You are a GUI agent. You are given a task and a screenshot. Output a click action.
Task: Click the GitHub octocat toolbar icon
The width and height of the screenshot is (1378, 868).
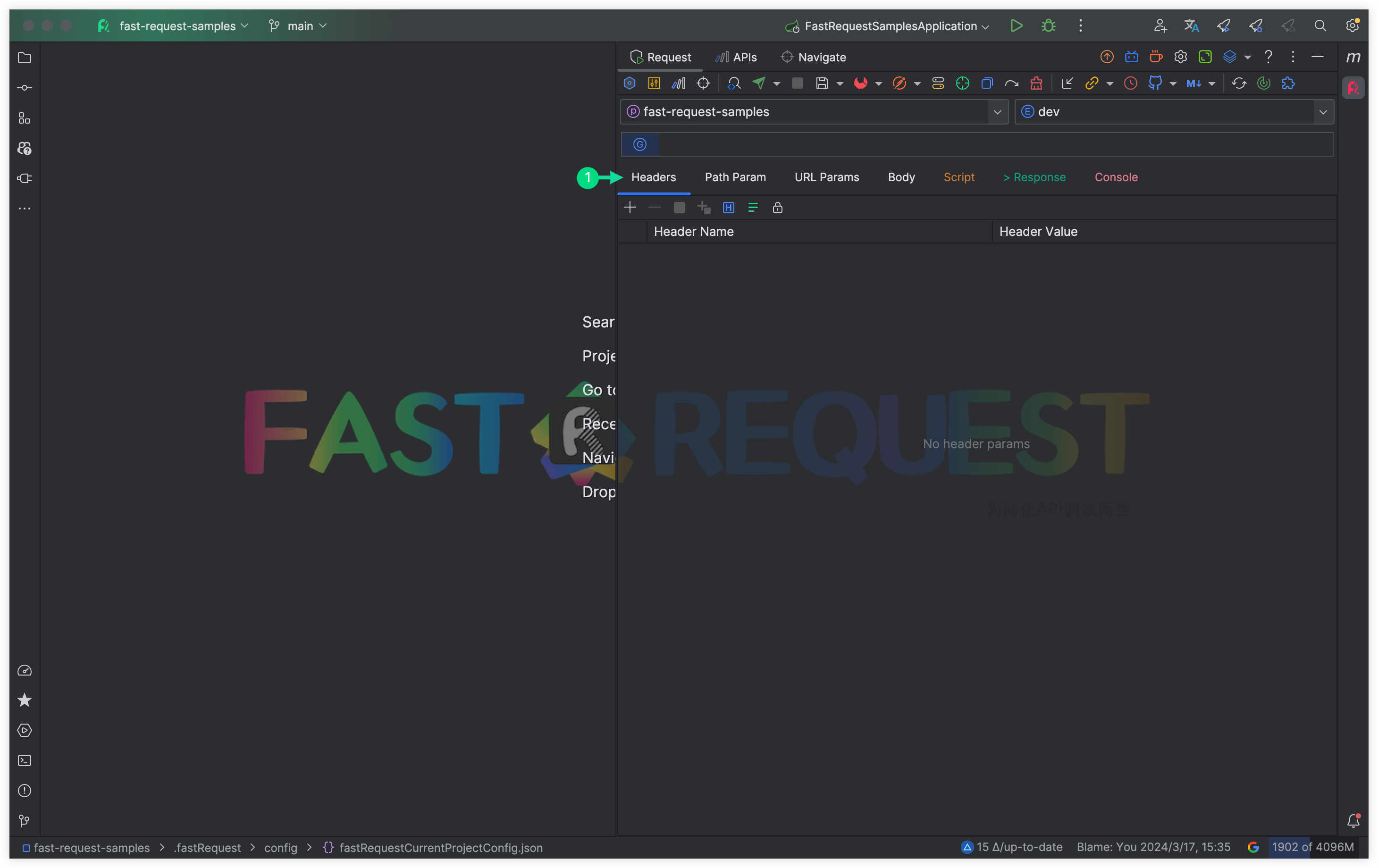click(x=1155, y=83)
